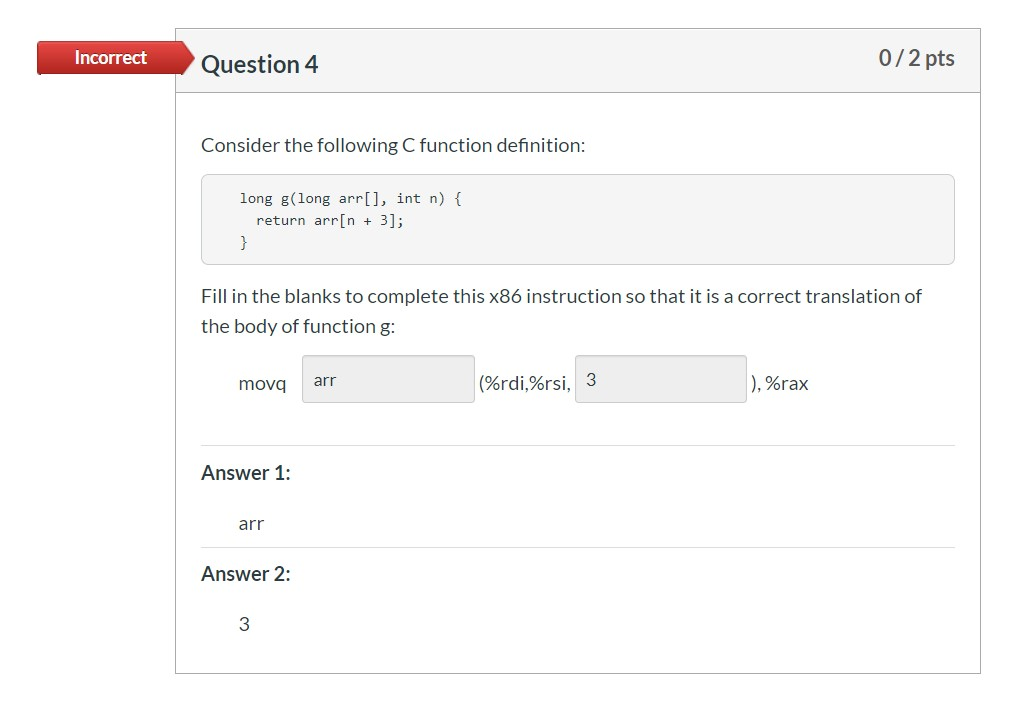Image resolution: width=1028 pixels, height=702 pixels.
Task: Click the movq instruction text
Action: coord(261,383)
